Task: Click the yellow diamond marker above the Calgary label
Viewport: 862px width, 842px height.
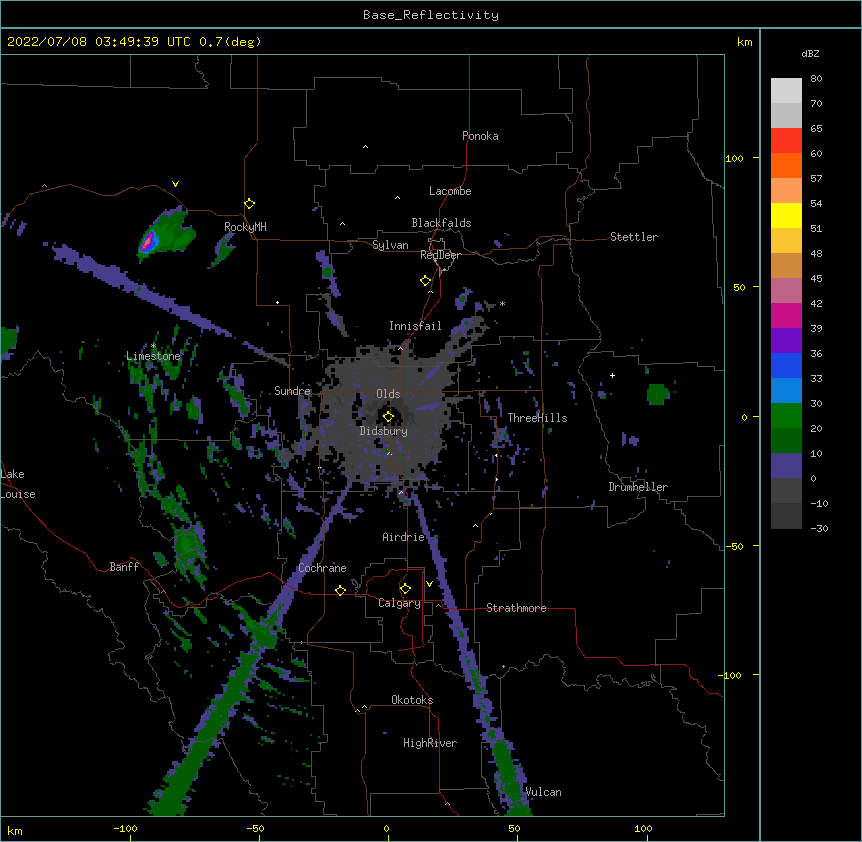Action: pos(405,589)
